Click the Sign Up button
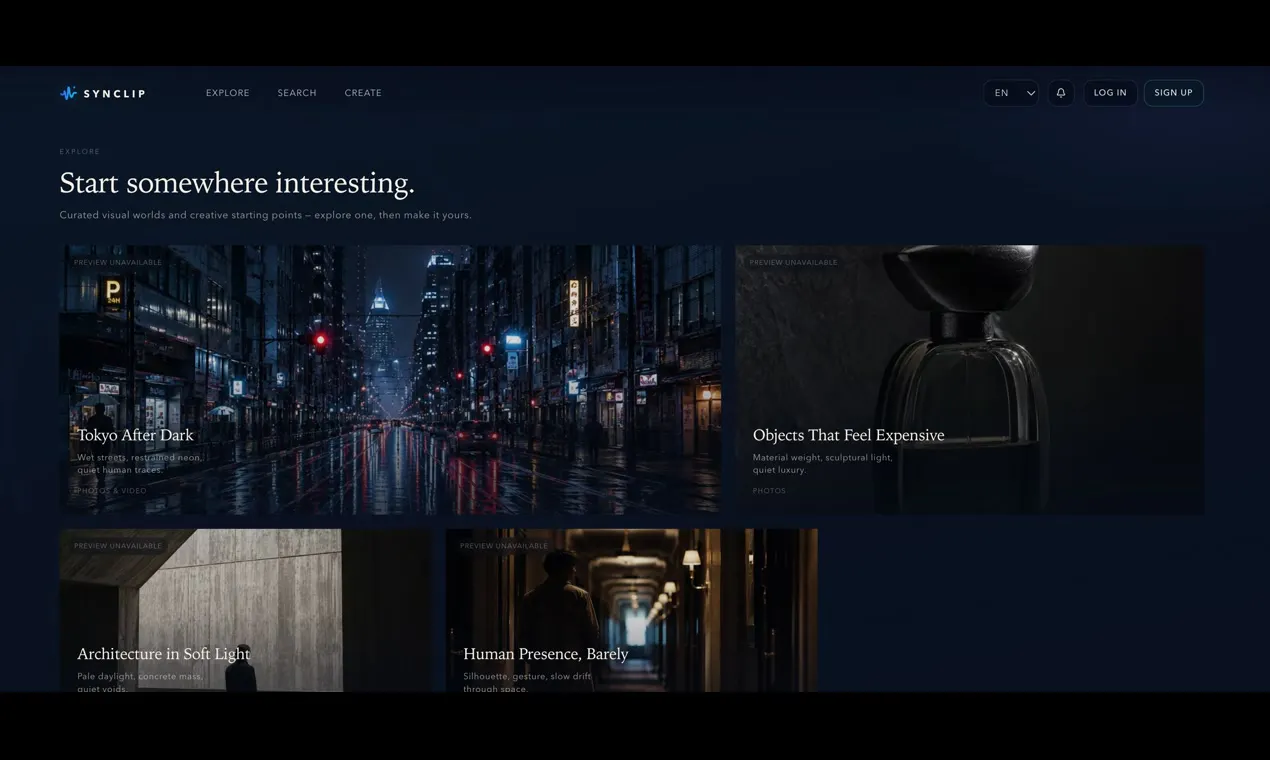This screenshot has height=760, width=1270. 1174,93
